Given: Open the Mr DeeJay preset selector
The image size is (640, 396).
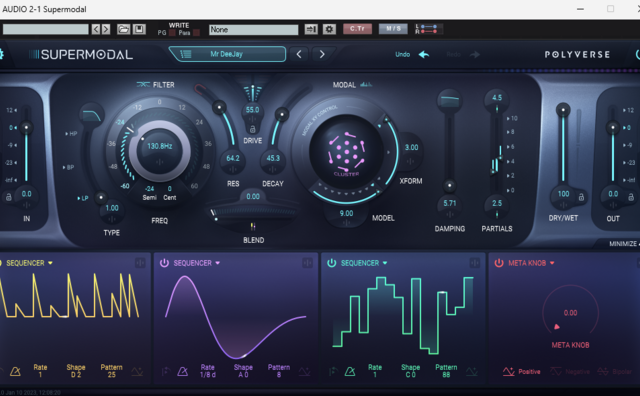Looking at the screenshot, I should (227, 54).
